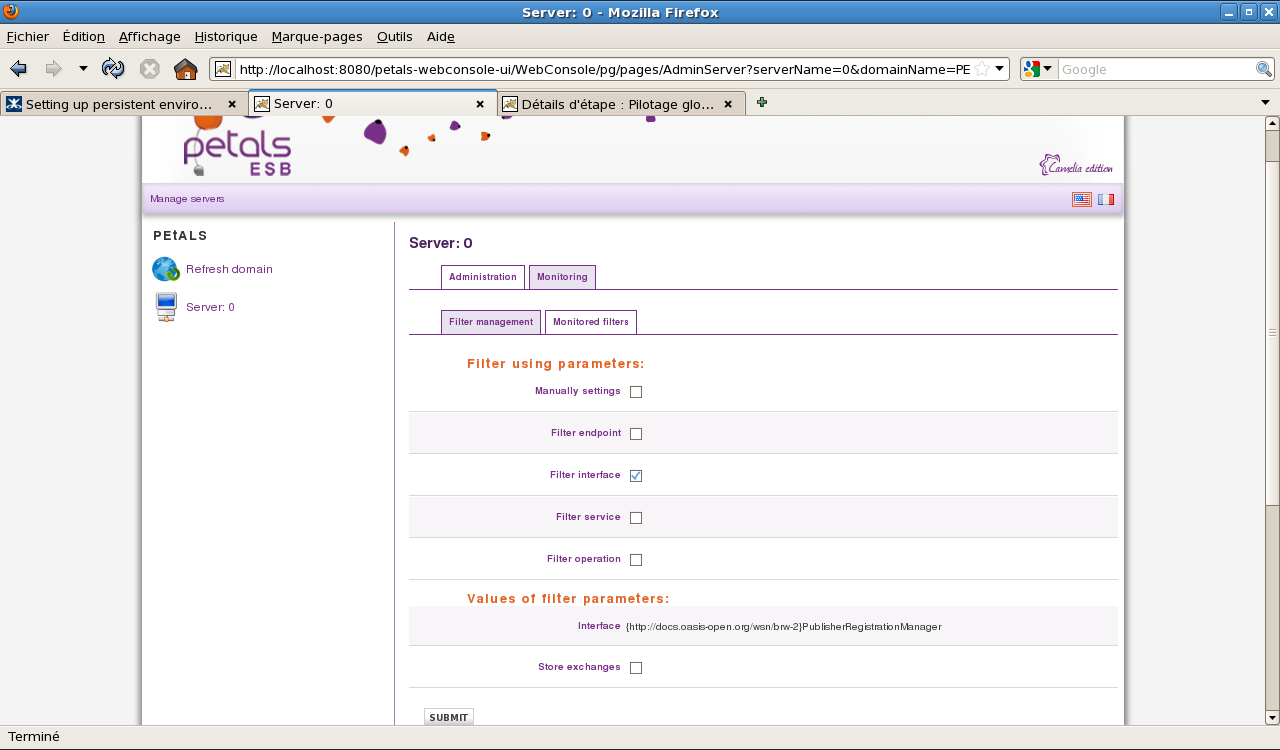1280x750 pixels.
Task: Switch language with the French flag icon
Action: click(1105, 199)
